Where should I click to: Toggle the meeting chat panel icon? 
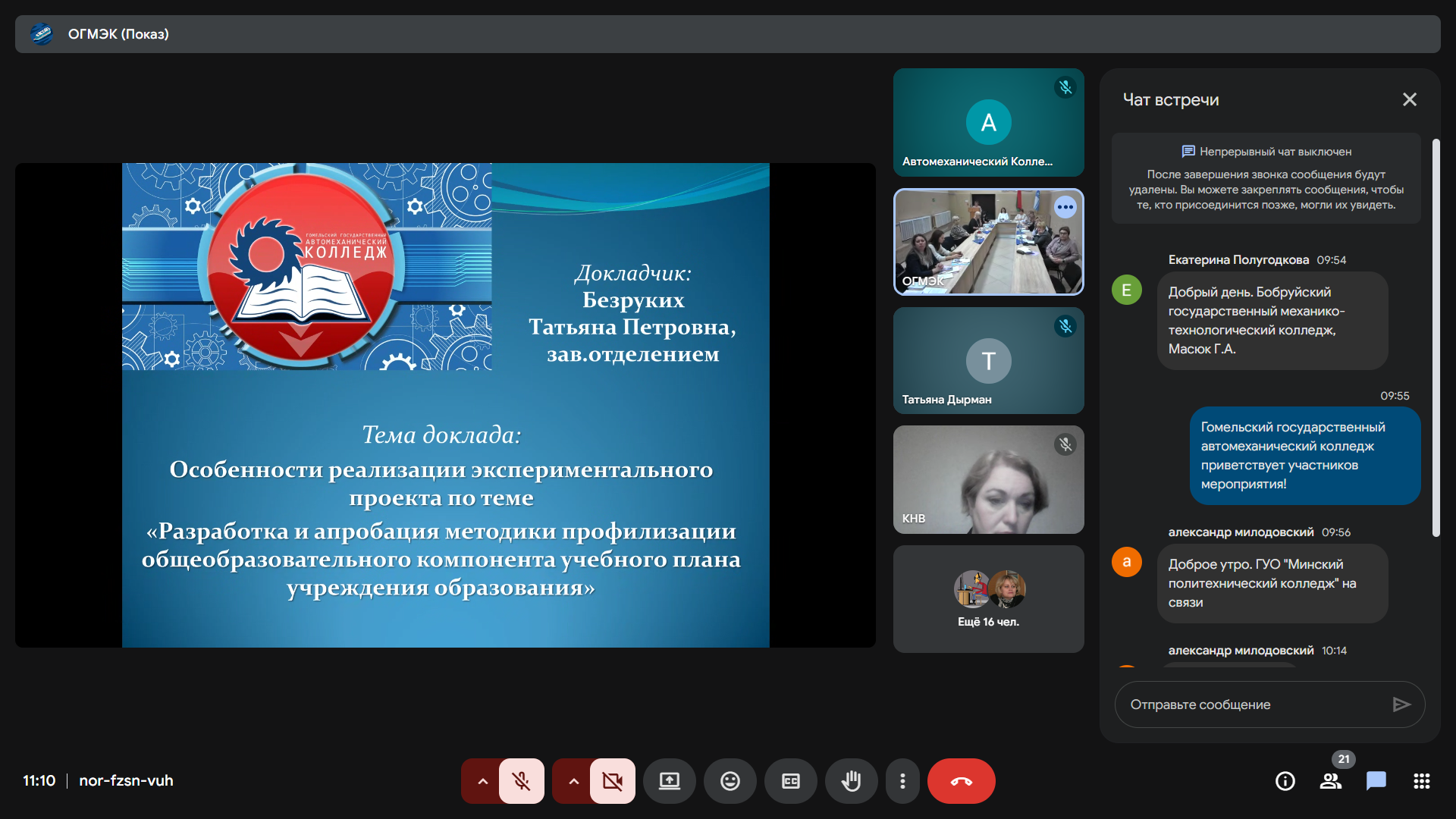1376,781
